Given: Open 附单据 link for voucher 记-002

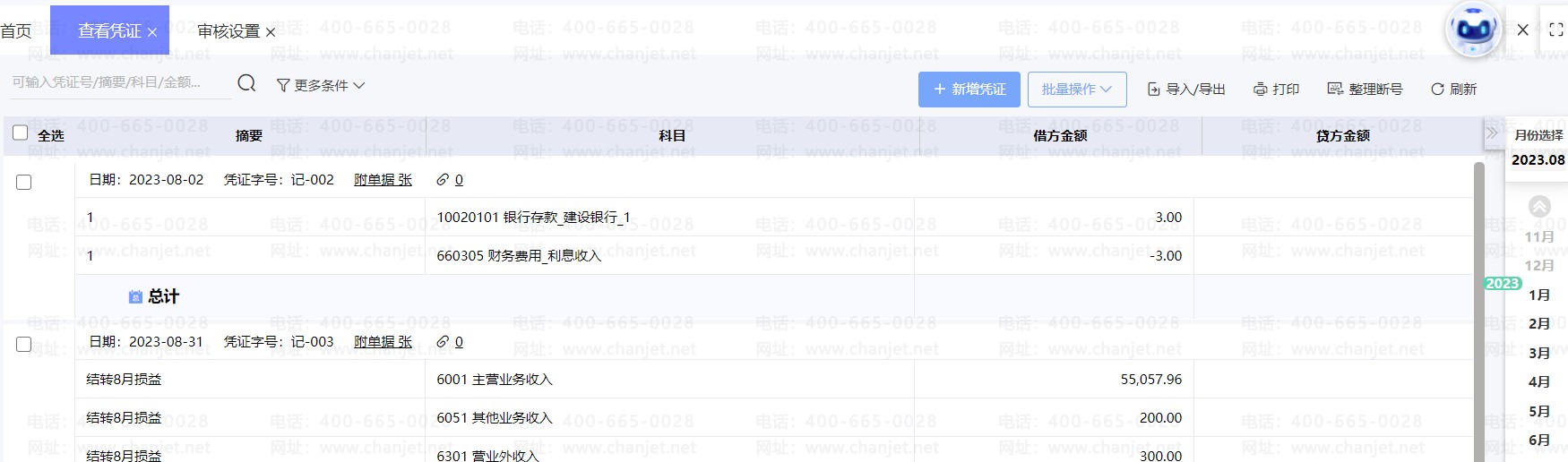Looking at the screenshot, I should click(x=383, y=180).
